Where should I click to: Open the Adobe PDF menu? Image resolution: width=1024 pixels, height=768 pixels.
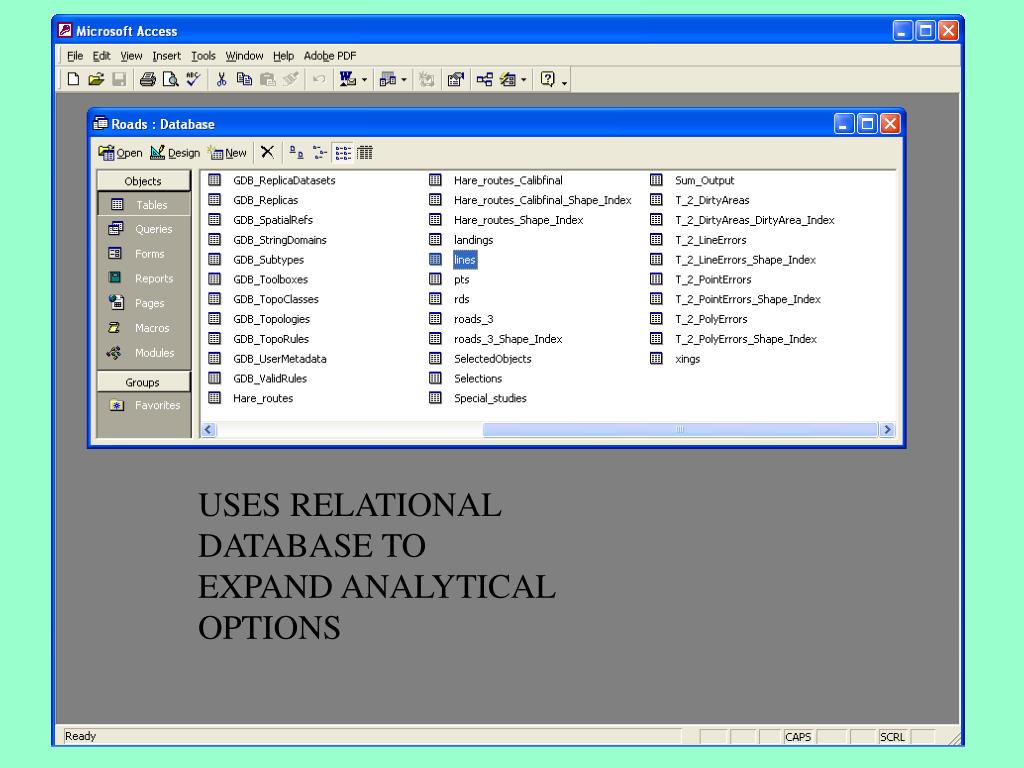[330, 56]
